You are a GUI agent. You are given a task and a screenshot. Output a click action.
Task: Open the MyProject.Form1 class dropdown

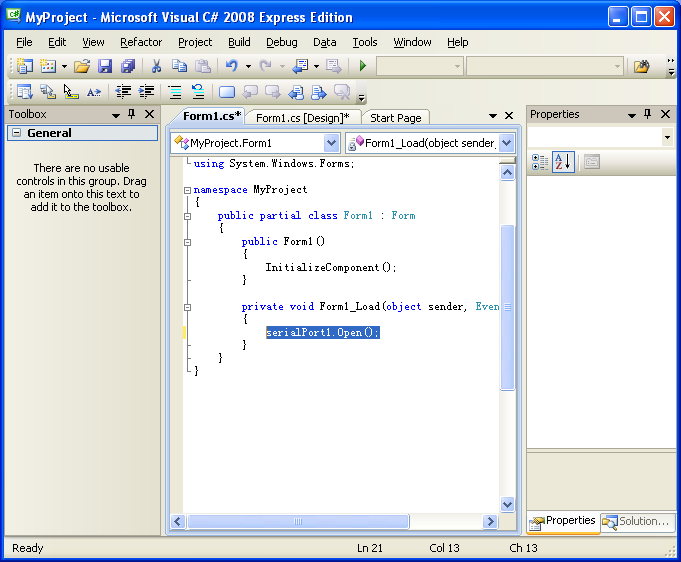pos(331,143)
